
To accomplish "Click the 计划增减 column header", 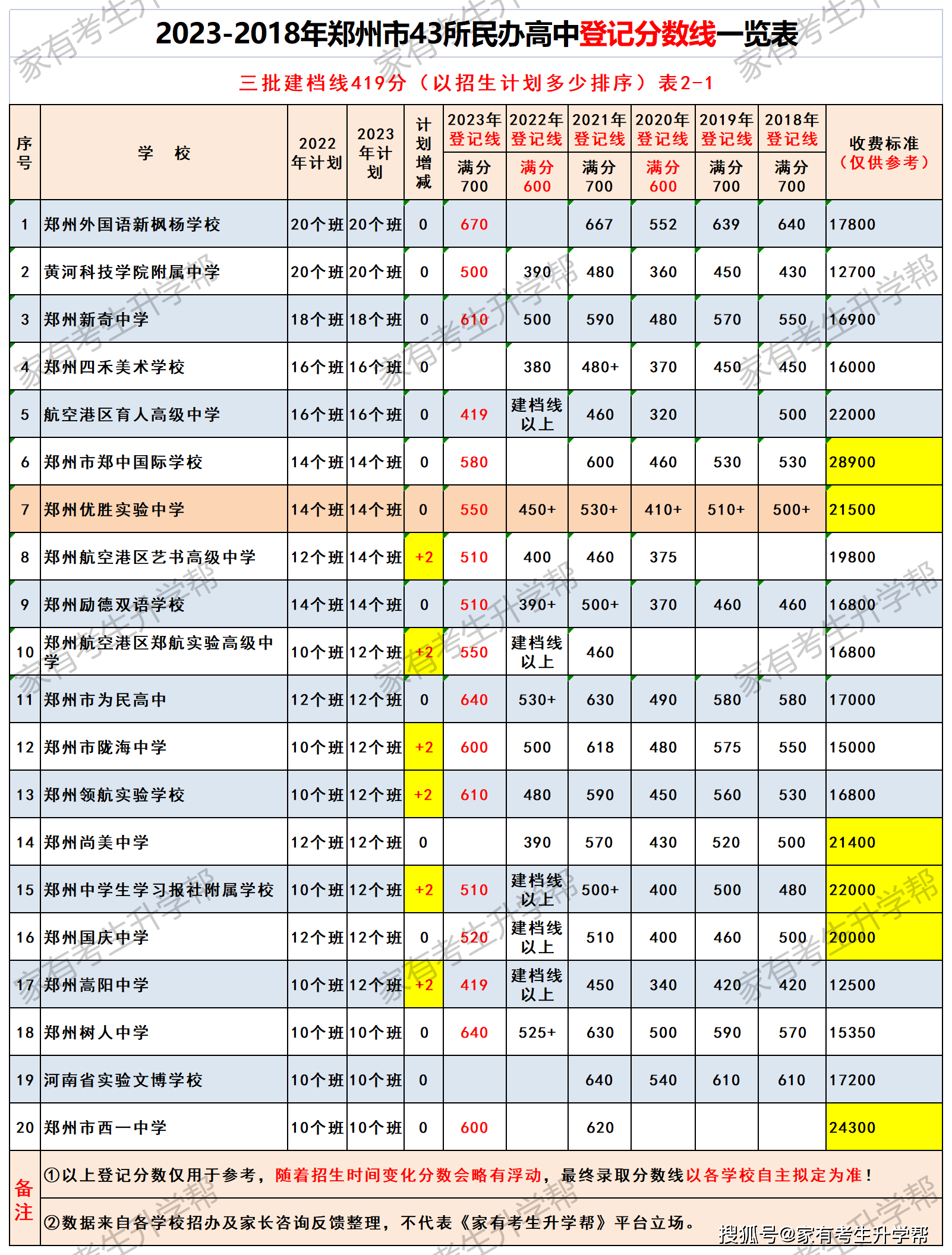I will [424, 153].
